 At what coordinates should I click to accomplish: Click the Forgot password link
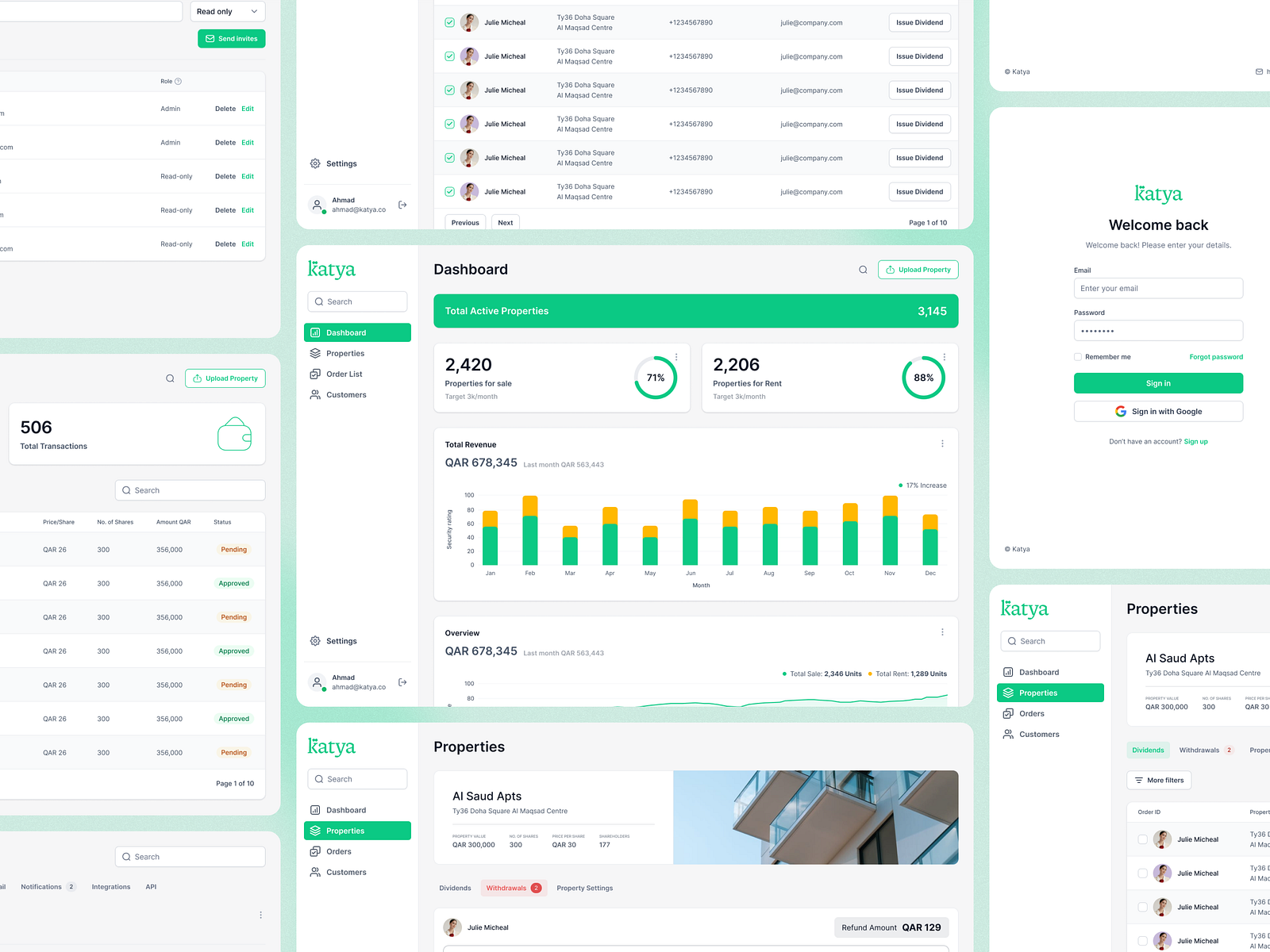click(1216, 356)
